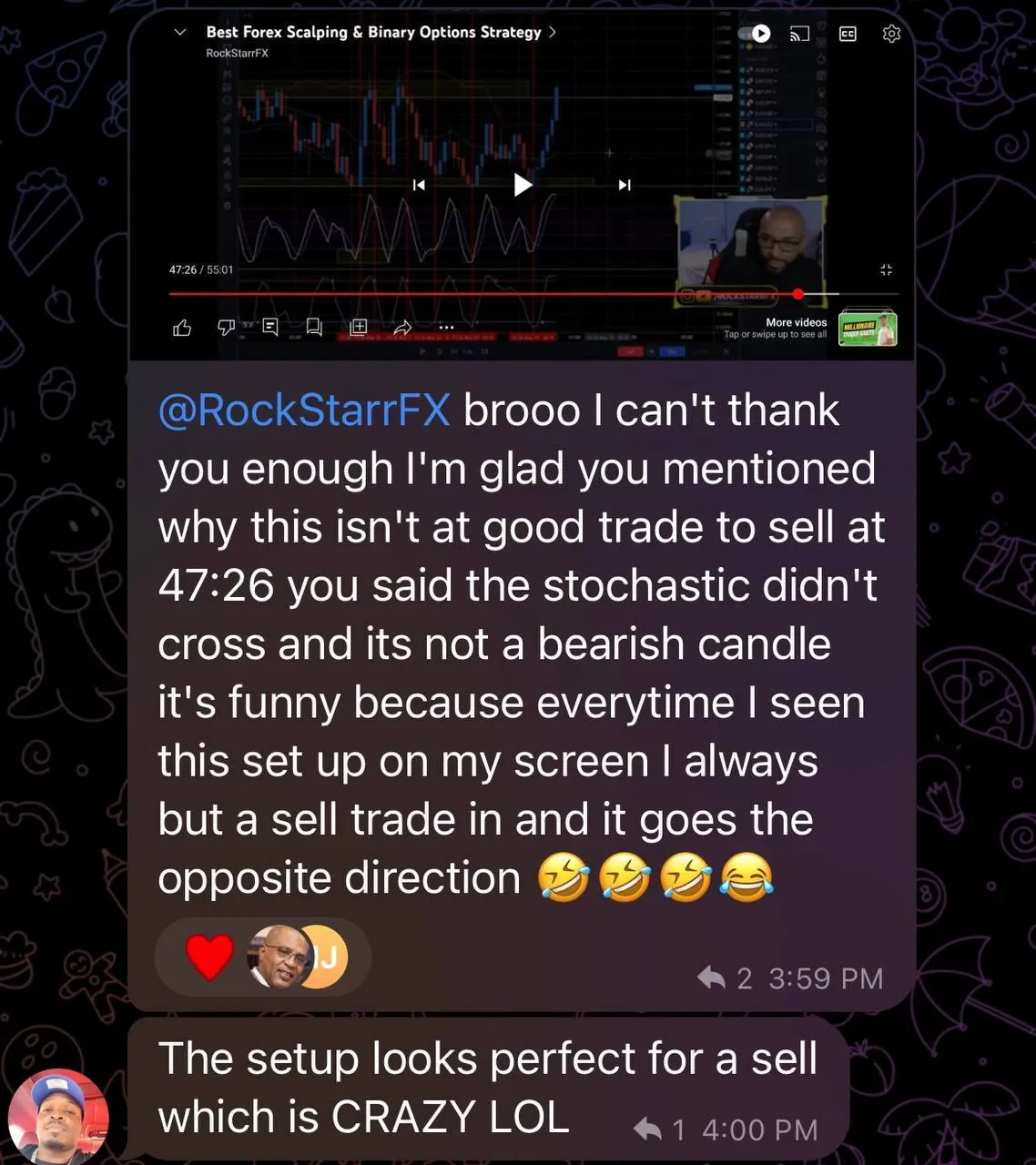Open more options three dots
The width and height of the screenshot is (1036, 1165).
click(x=446, y=327)
